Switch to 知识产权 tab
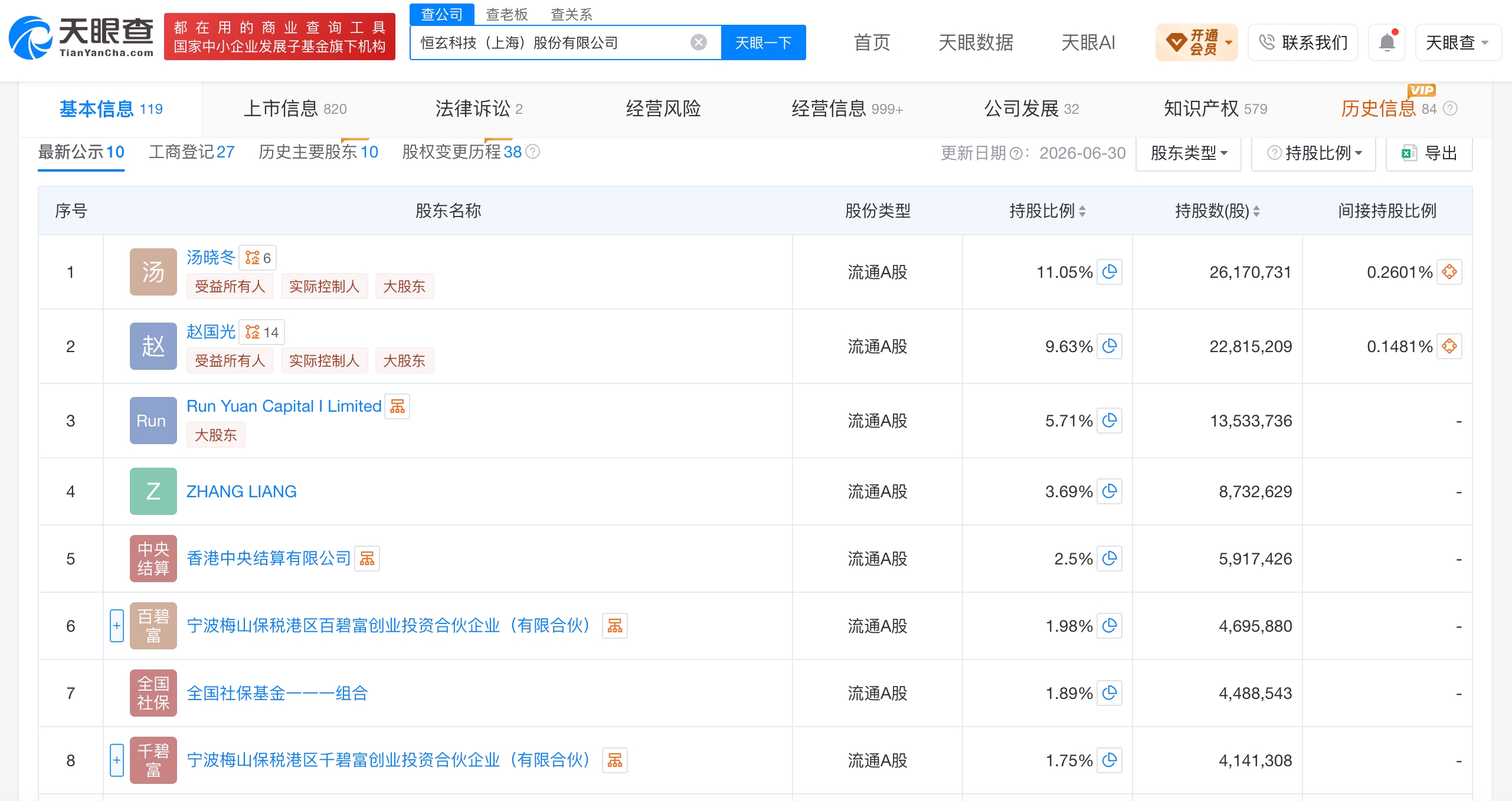1512x801 pixels. 1215,109
